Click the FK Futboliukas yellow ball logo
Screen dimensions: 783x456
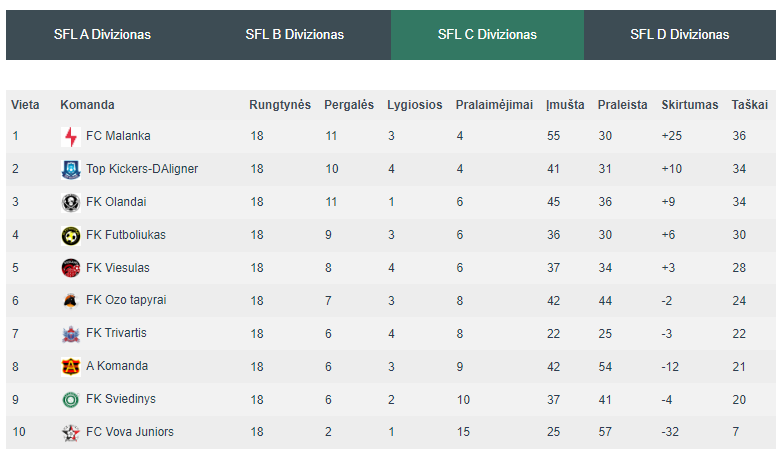[70, 236]
